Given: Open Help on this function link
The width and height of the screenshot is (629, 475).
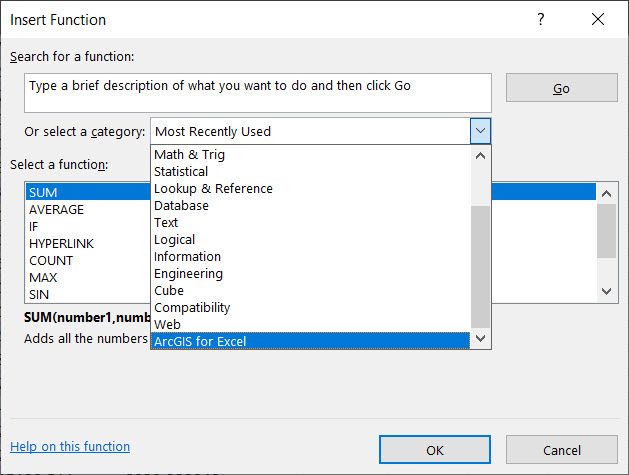Looking at the screenshot, I should click(x=70, y=447).
